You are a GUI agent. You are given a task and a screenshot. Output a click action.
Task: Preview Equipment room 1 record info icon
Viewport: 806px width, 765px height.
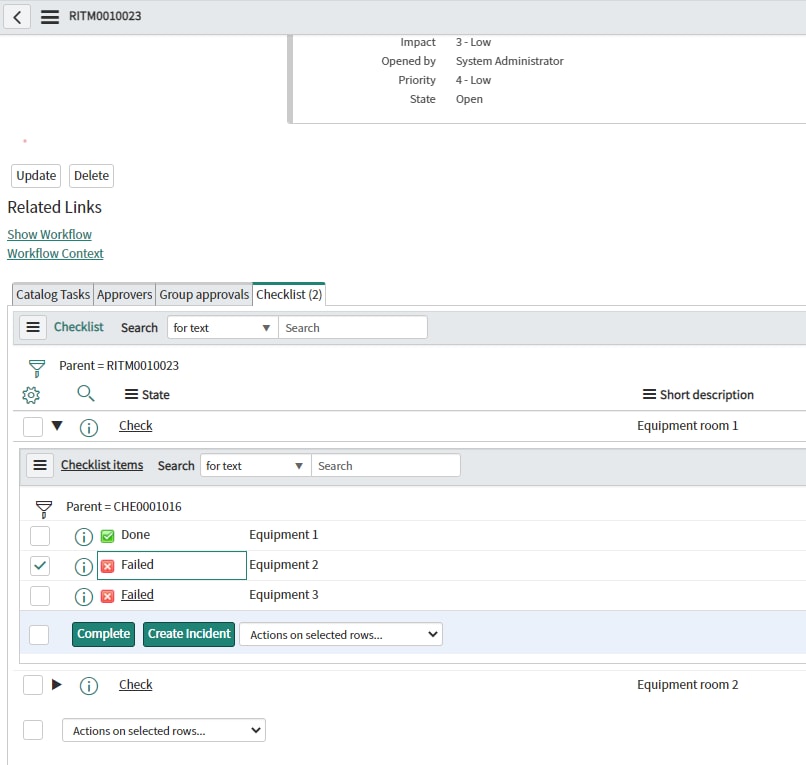pos(88,427)
